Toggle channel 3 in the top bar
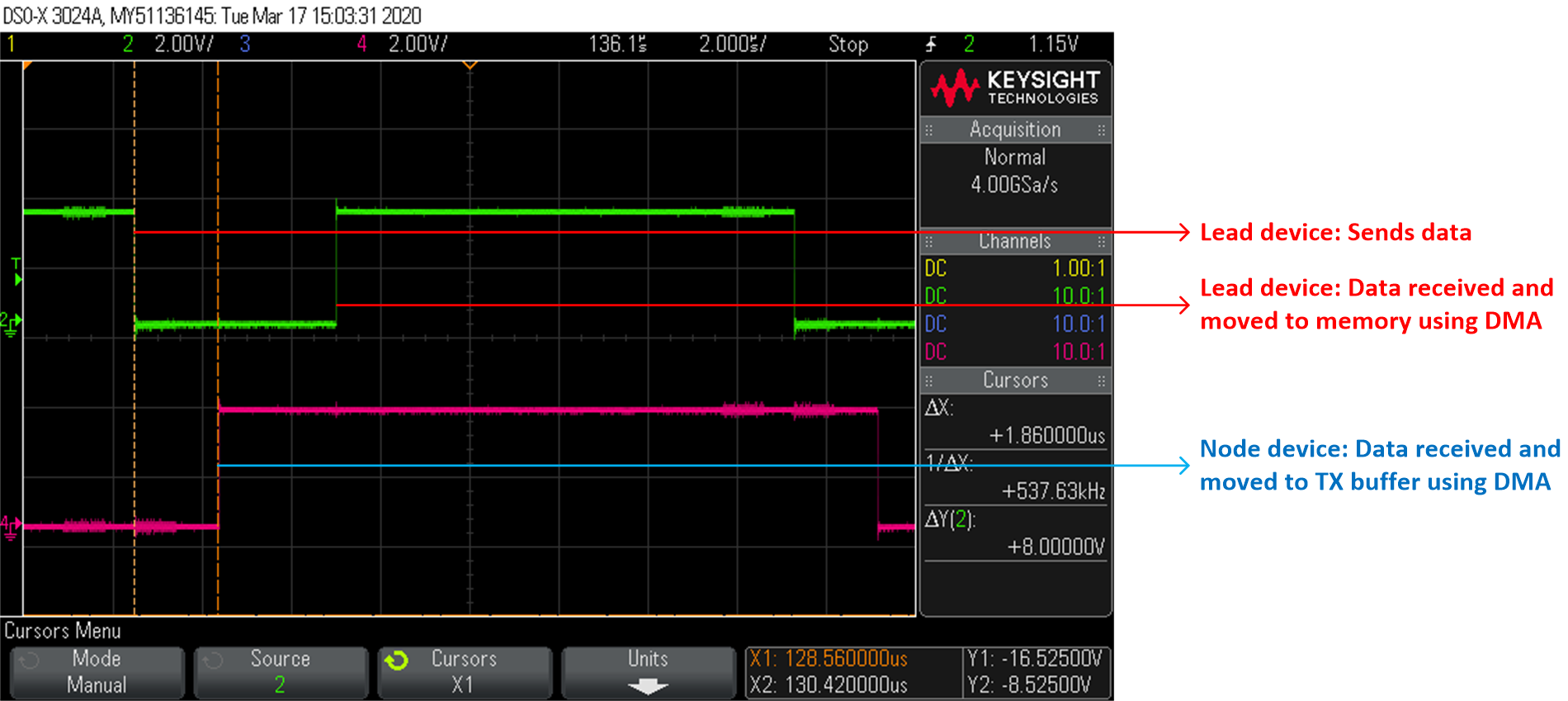This screenshot has width=1568, height=701. tap(245, 44)
